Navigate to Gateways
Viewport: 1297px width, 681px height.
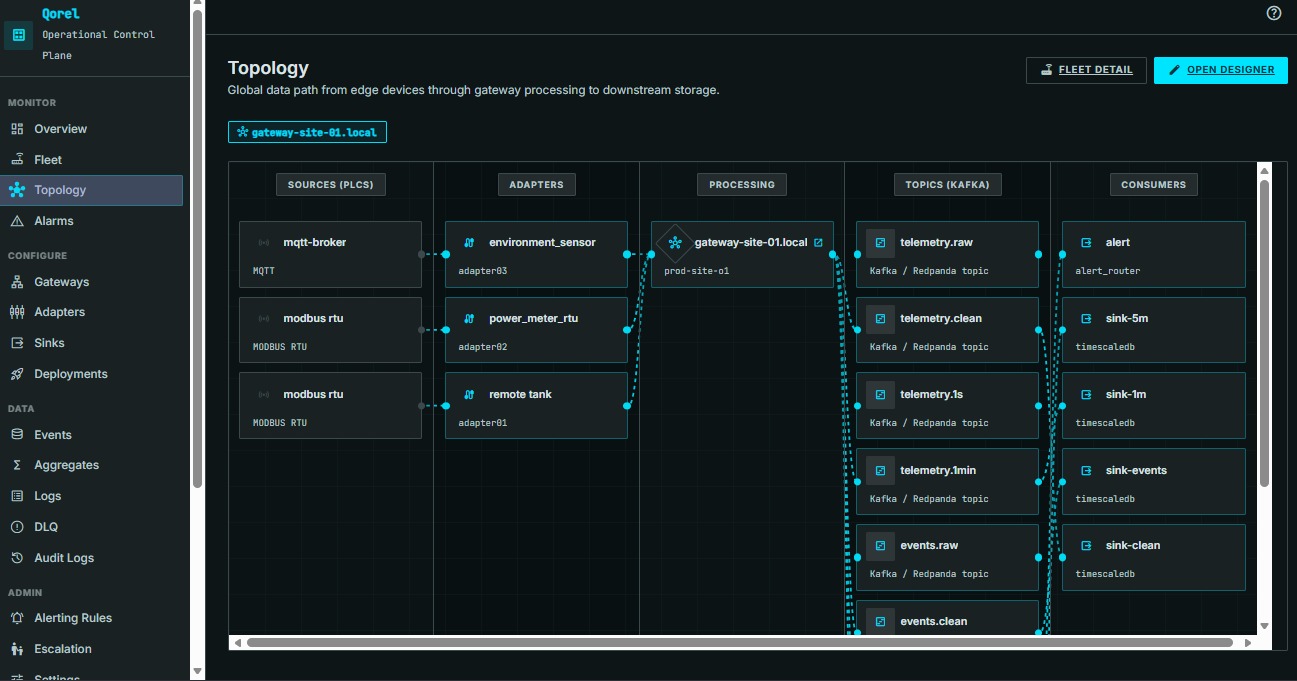(91, 282)
